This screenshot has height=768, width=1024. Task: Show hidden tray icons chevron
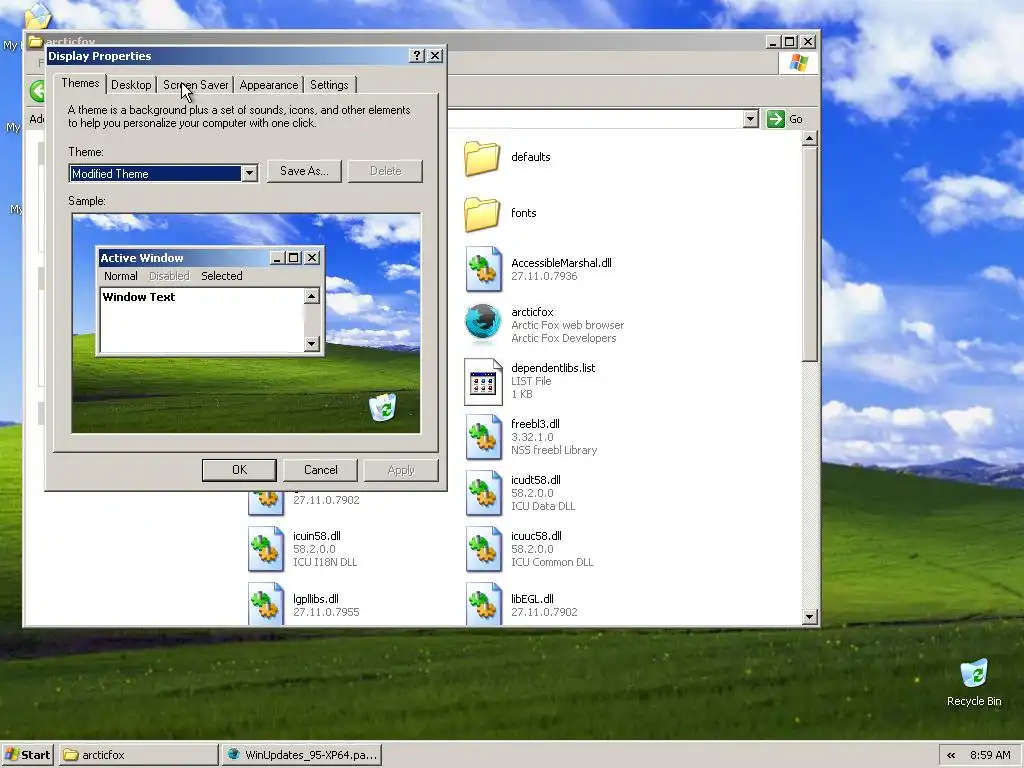pyautogui.click(x=951, y=755)
